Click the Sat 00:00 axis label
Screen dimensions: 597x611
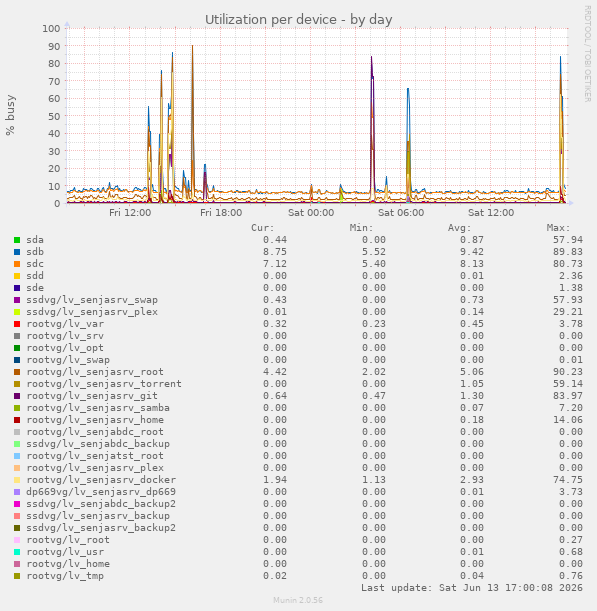point(311,213)
